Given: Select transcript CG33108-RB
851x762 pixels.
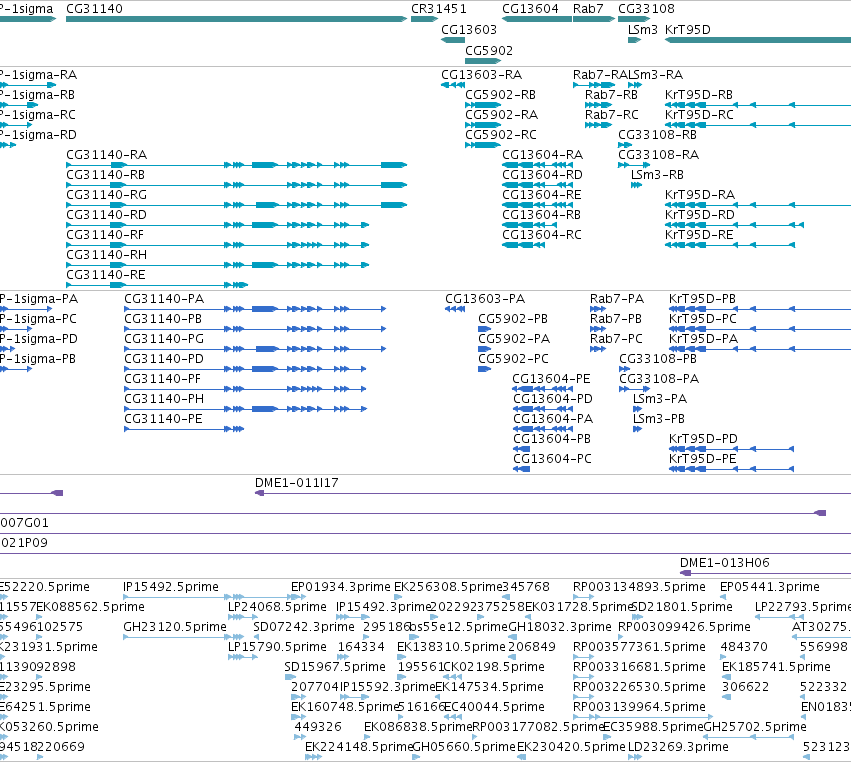Looking at the screenshot, I should point(625,145).
